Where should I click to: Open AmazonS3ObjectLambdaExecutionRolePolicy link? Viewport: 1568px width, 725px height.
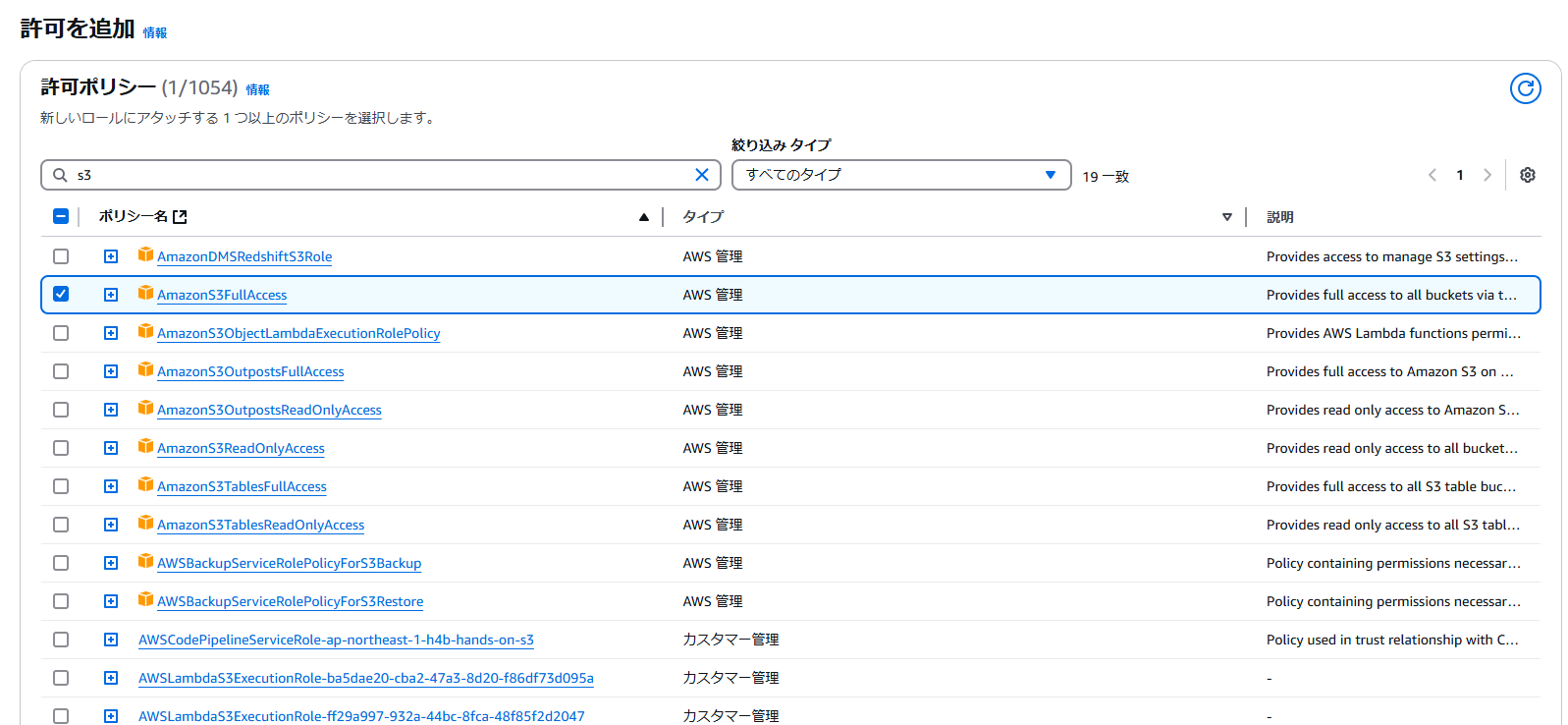[298, 333]
